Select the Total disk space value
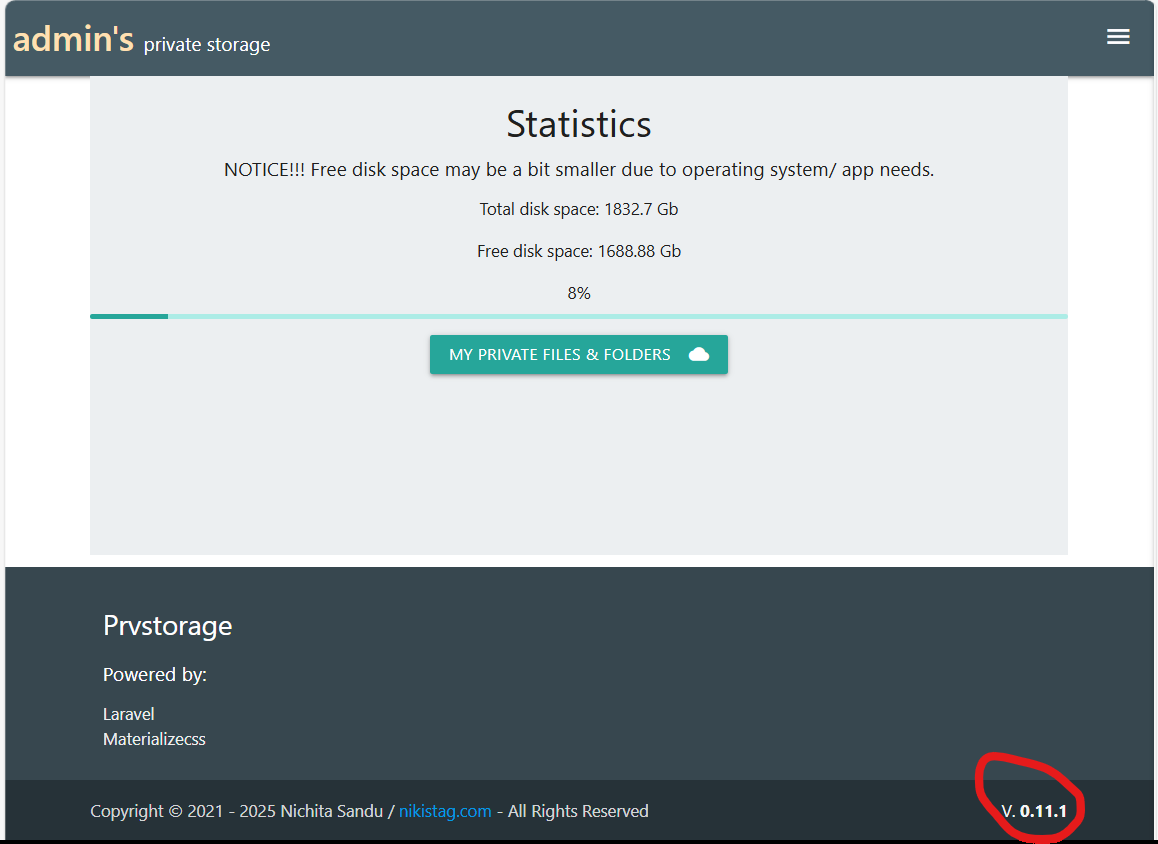 (x=641, y=210)
